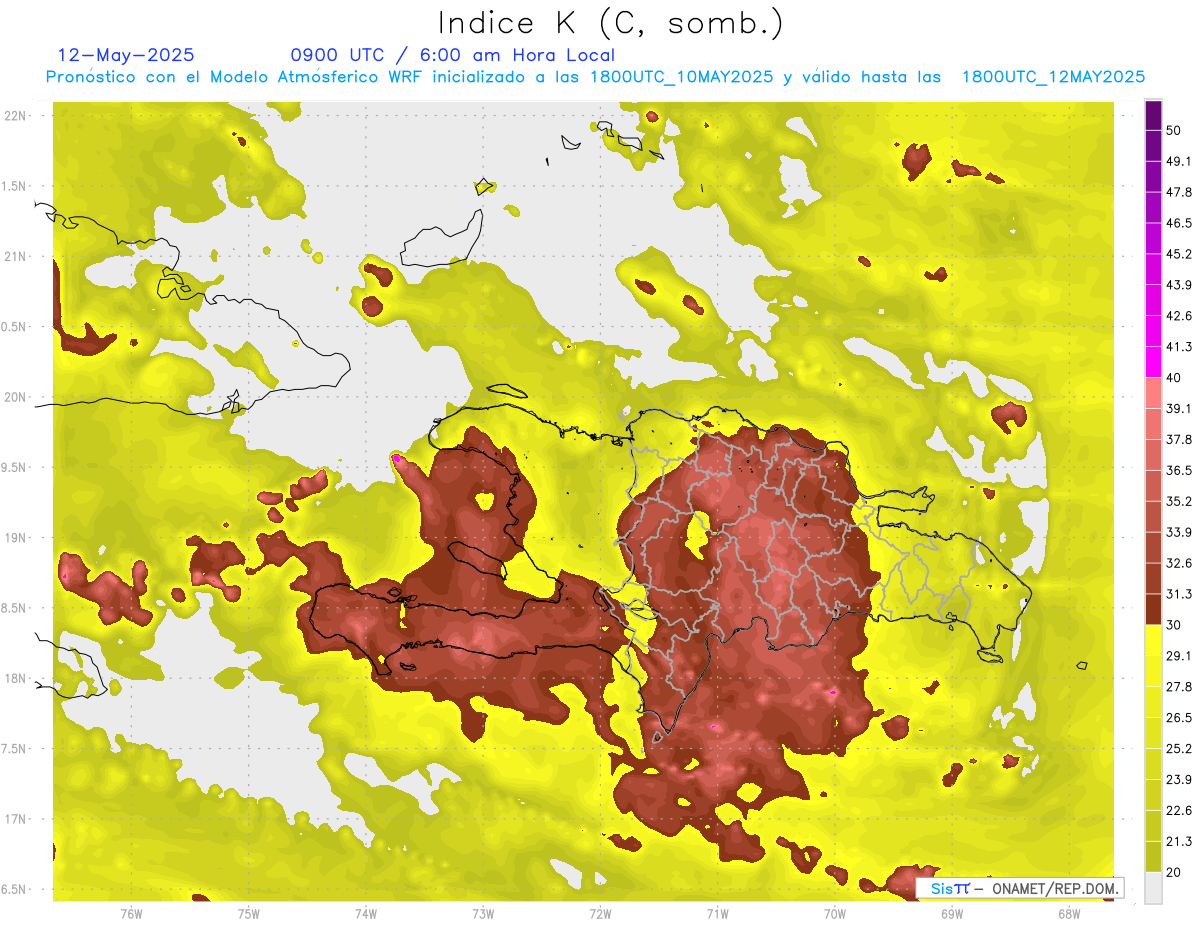
Task: Pick the magenta swatch between 40 and 41.3
Action: [x=1153, y=362]
